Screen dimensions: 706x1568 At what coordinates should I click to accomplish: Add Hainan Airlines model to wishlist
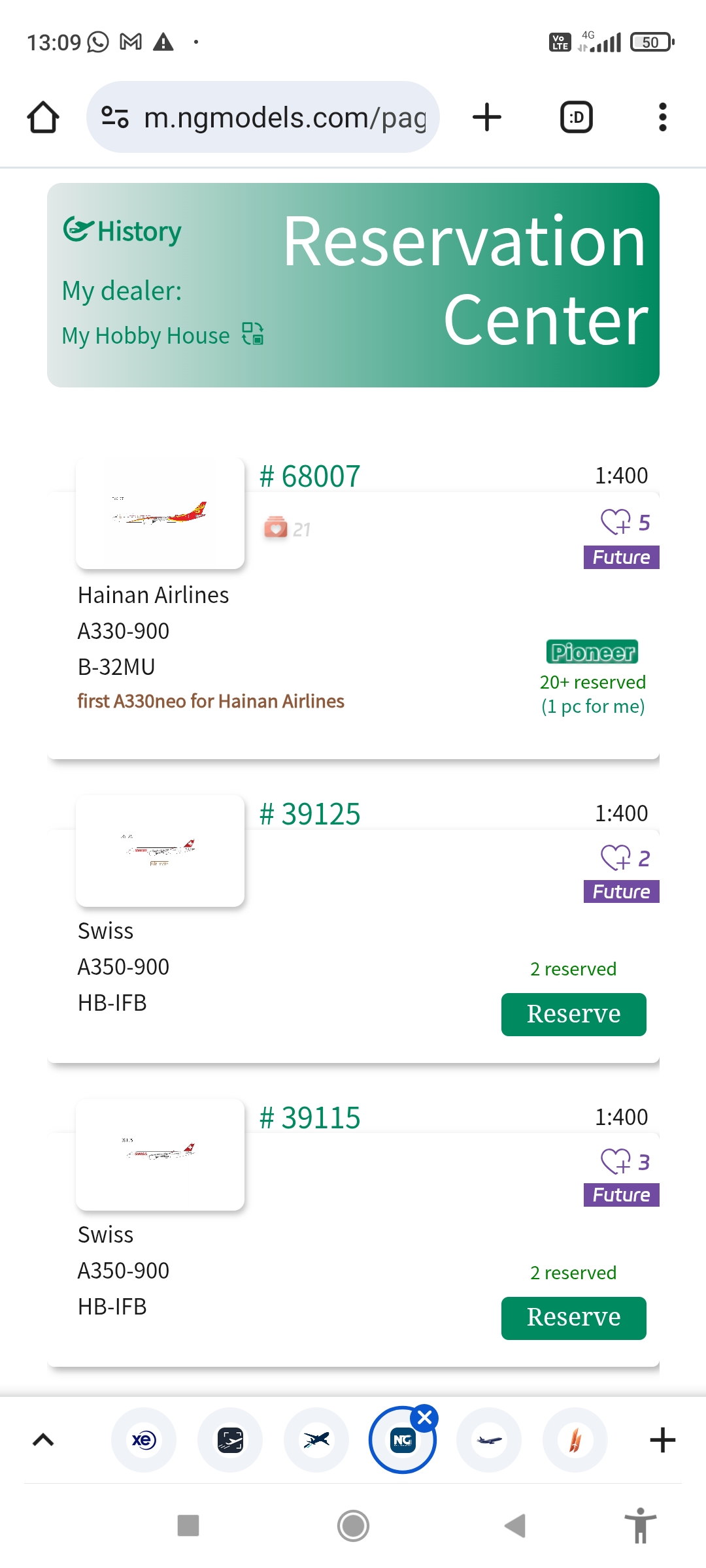[616, 522]
